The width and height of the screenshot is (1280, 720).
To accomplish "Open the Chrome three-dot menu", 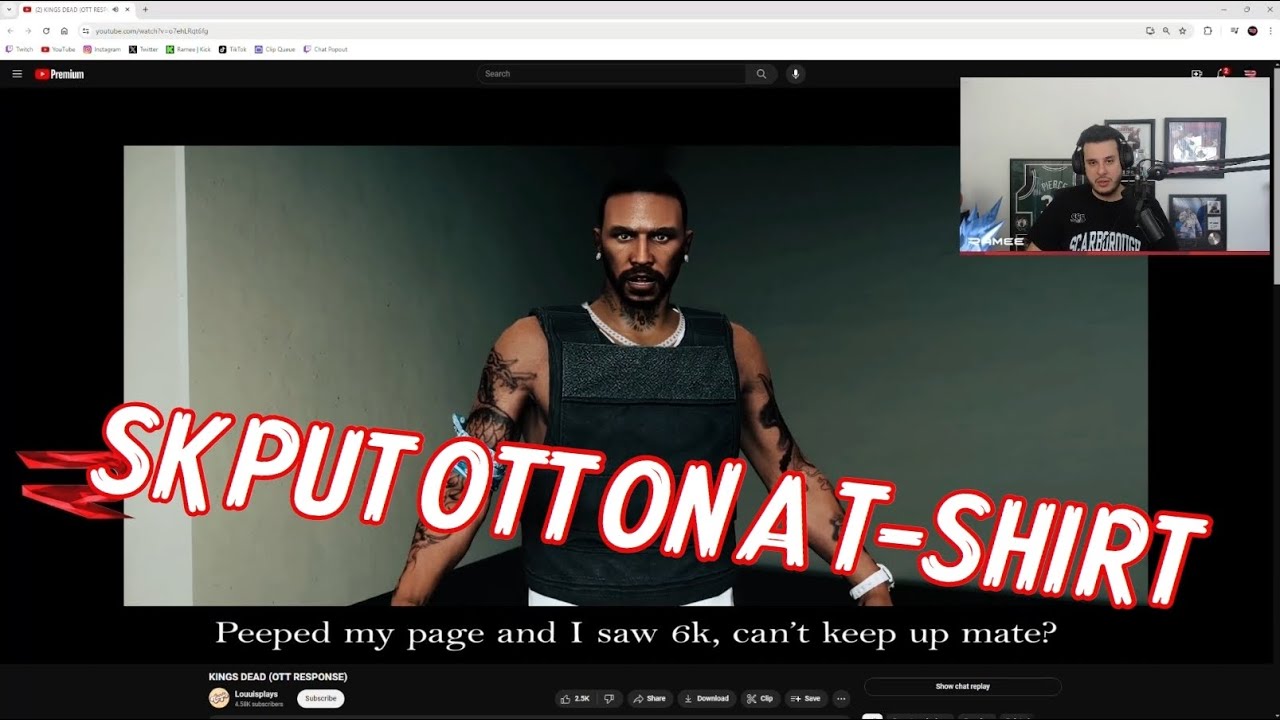I will [x=1270, y=31].
